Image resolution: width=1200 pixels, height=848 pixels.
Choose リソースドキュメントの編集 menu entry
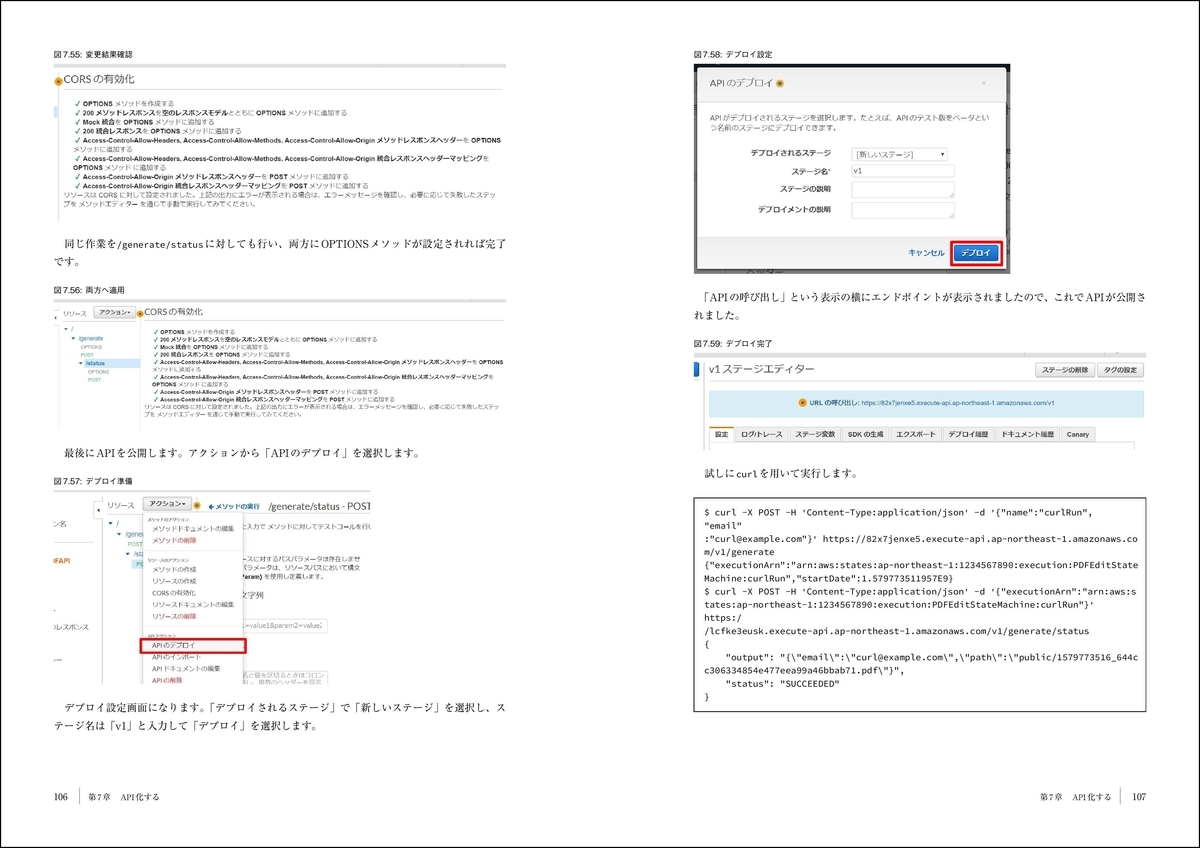point(193,605)
